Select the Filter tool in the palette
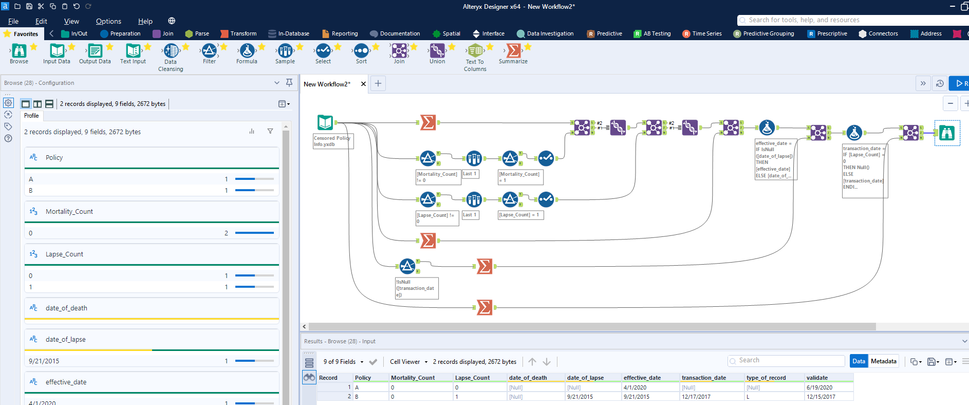Image resolution: width=969 pixels, height=405 pixels. pyautogui.click(x=209, y=51)
